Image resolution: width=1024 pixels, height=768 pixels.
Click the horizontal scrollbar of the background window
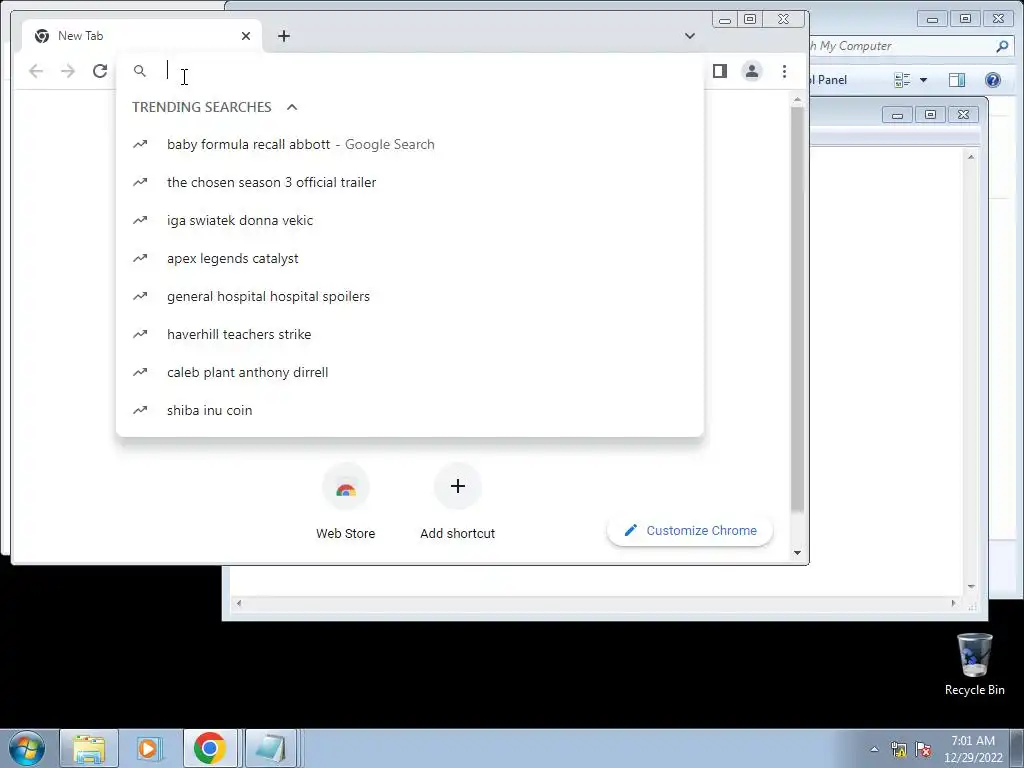point(596,603)
